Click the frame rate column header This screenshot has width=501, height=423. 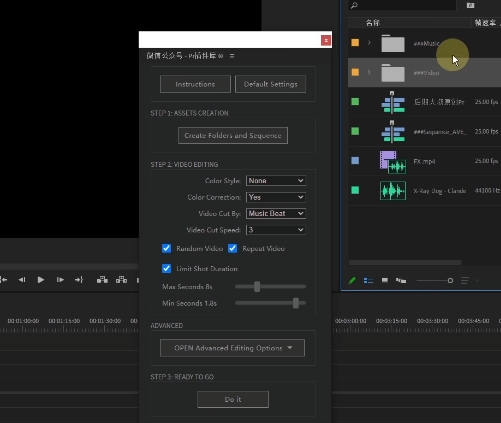(485, 23)
